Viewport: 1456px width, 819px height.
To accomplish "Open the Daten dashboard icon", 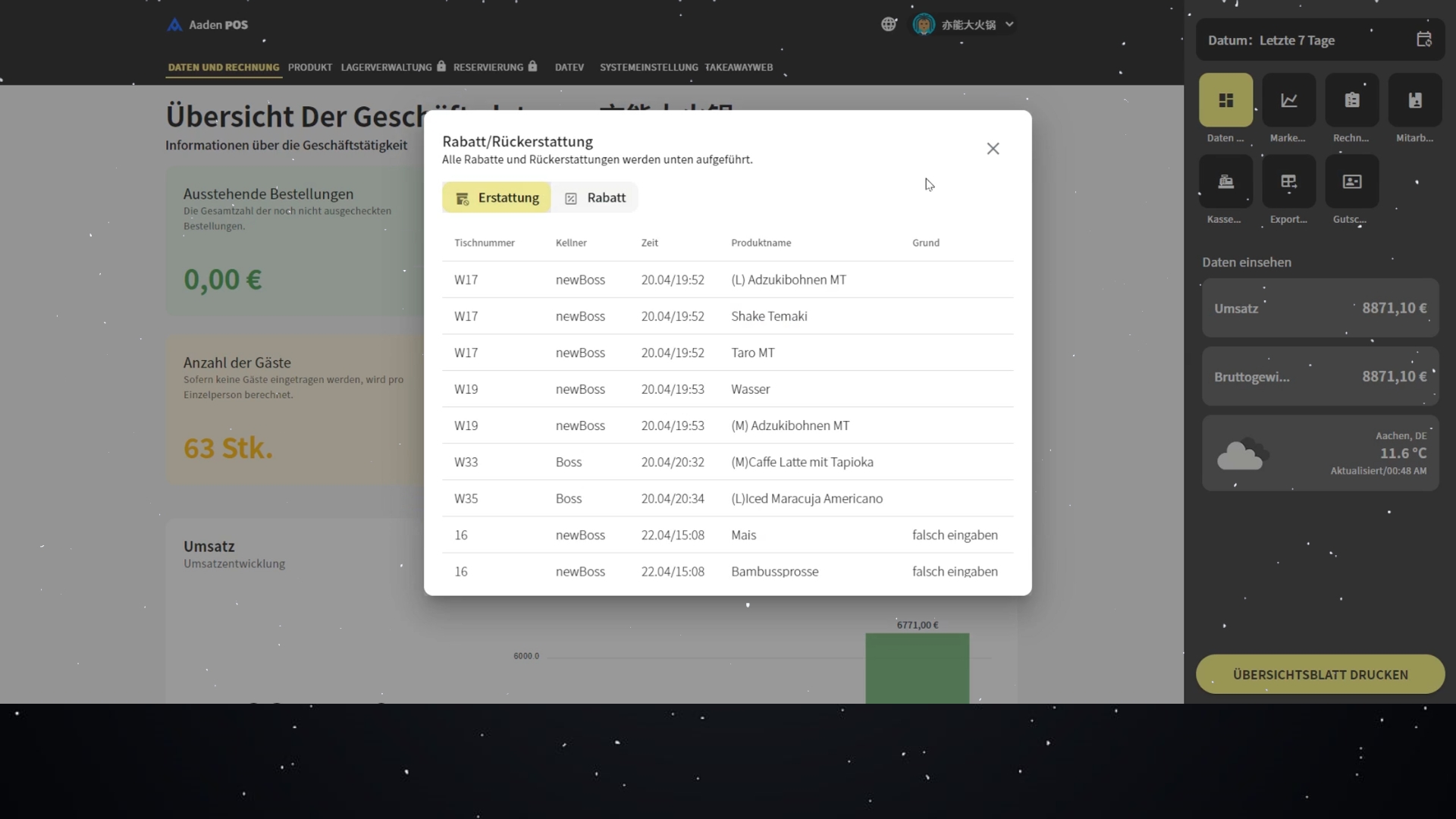I will 1225,100.
